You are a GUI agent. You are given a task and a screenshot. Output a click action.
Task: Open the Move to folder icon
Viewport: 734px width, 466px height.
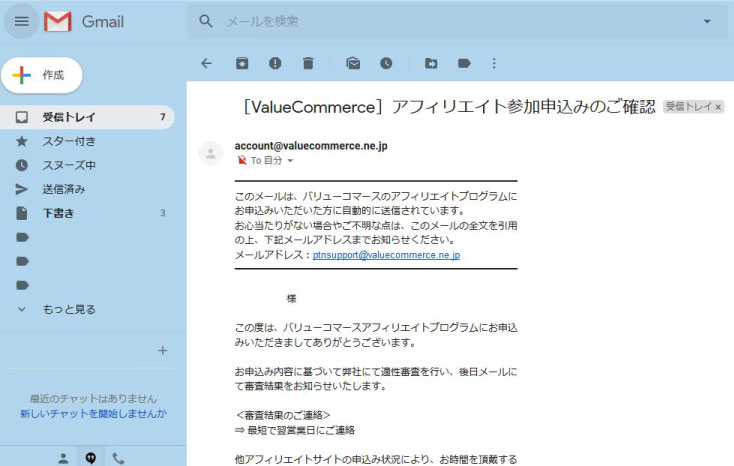pos(431,63)
